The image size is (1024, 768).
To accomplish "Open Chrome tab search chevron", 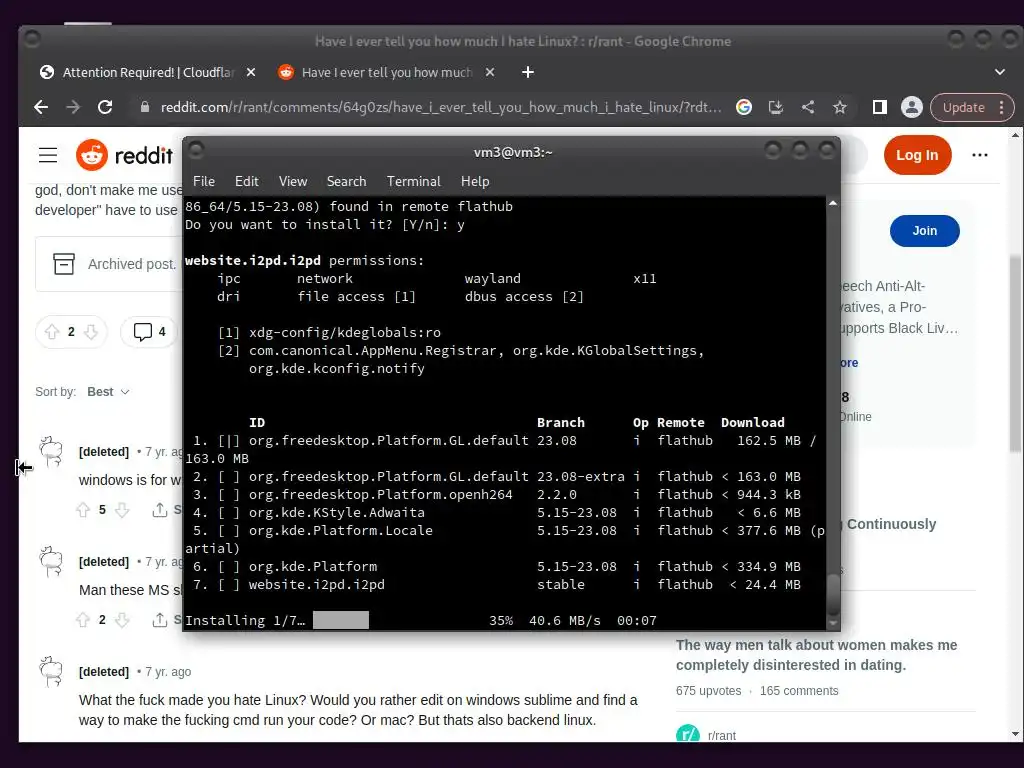I will 1000,72.
